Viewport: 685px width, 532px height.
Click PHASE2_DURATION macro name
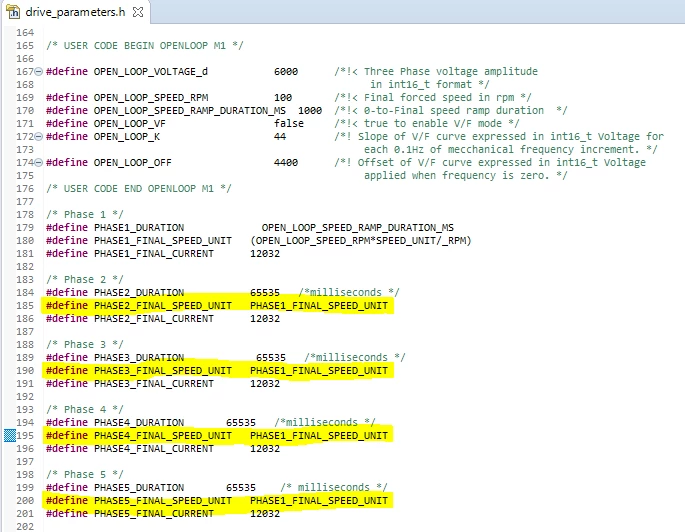click(139, 293)
